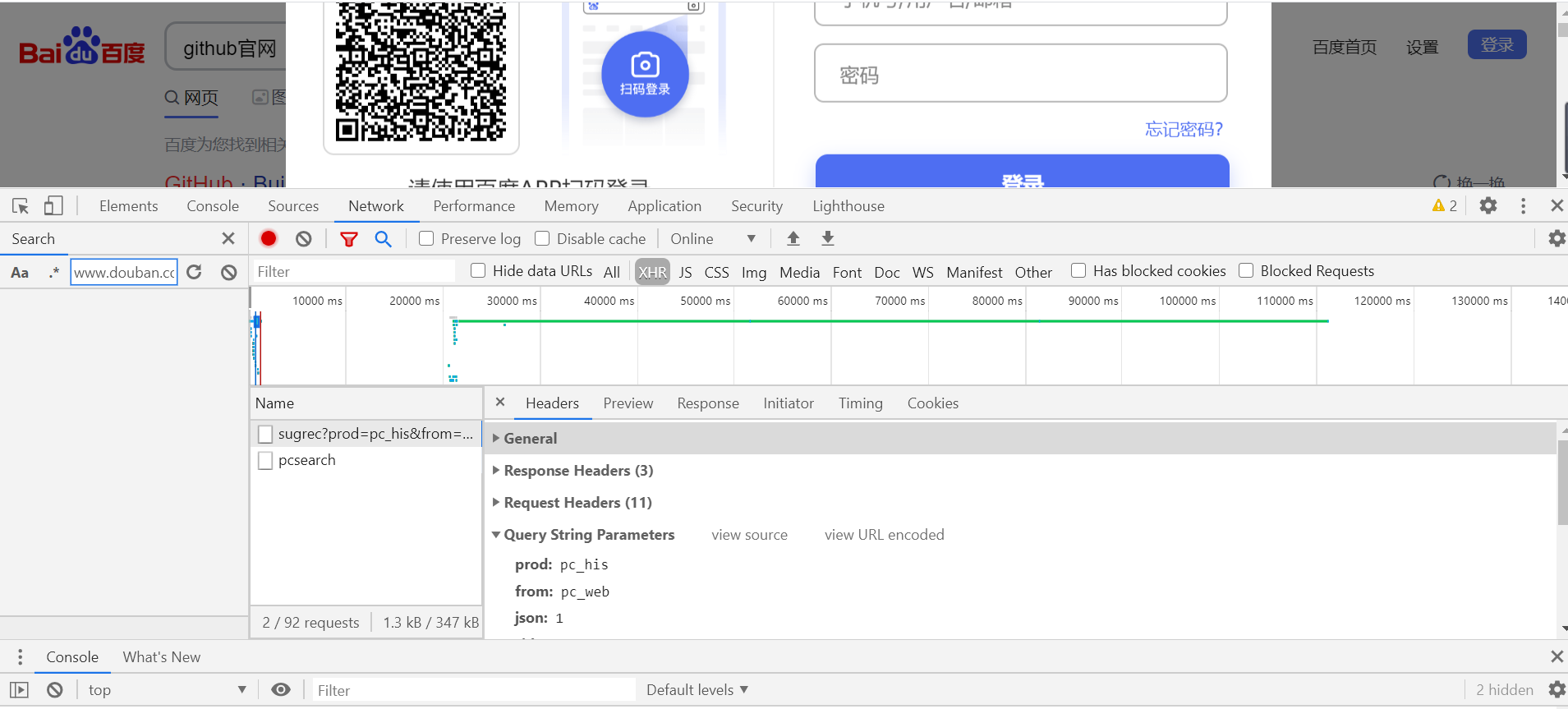Open DevTools more options menu
This screenshot has width=1568, height=709.
[x=1523, y=205]
